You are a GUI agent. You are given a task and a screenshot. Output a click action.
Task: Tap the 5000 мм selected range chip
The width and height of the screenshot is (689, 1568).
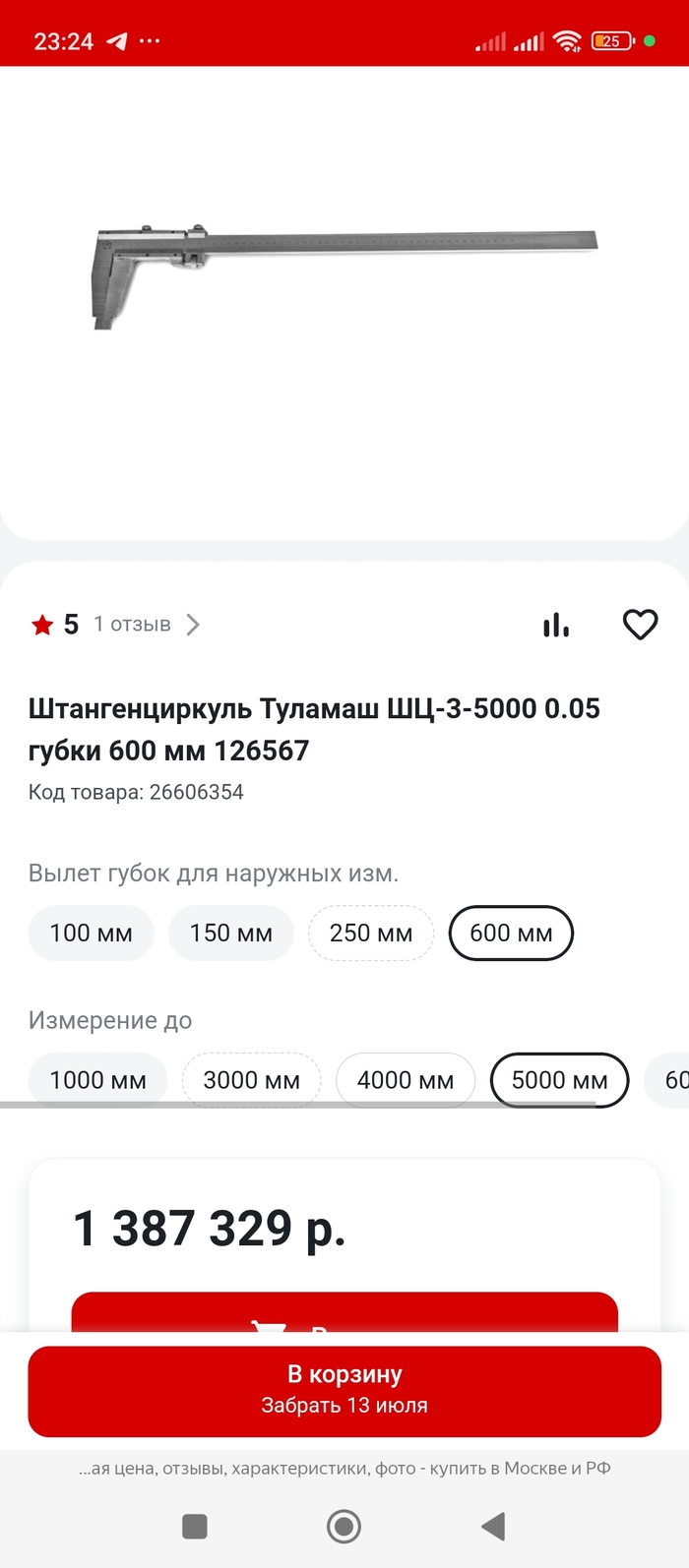point(559,1079)
